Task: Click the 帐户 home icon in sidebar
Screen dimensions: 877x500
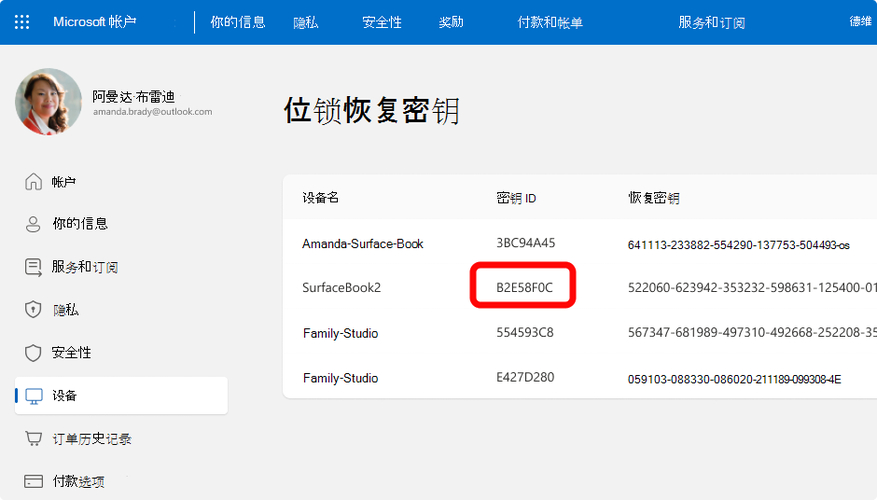Action: [x=33, y=182]
